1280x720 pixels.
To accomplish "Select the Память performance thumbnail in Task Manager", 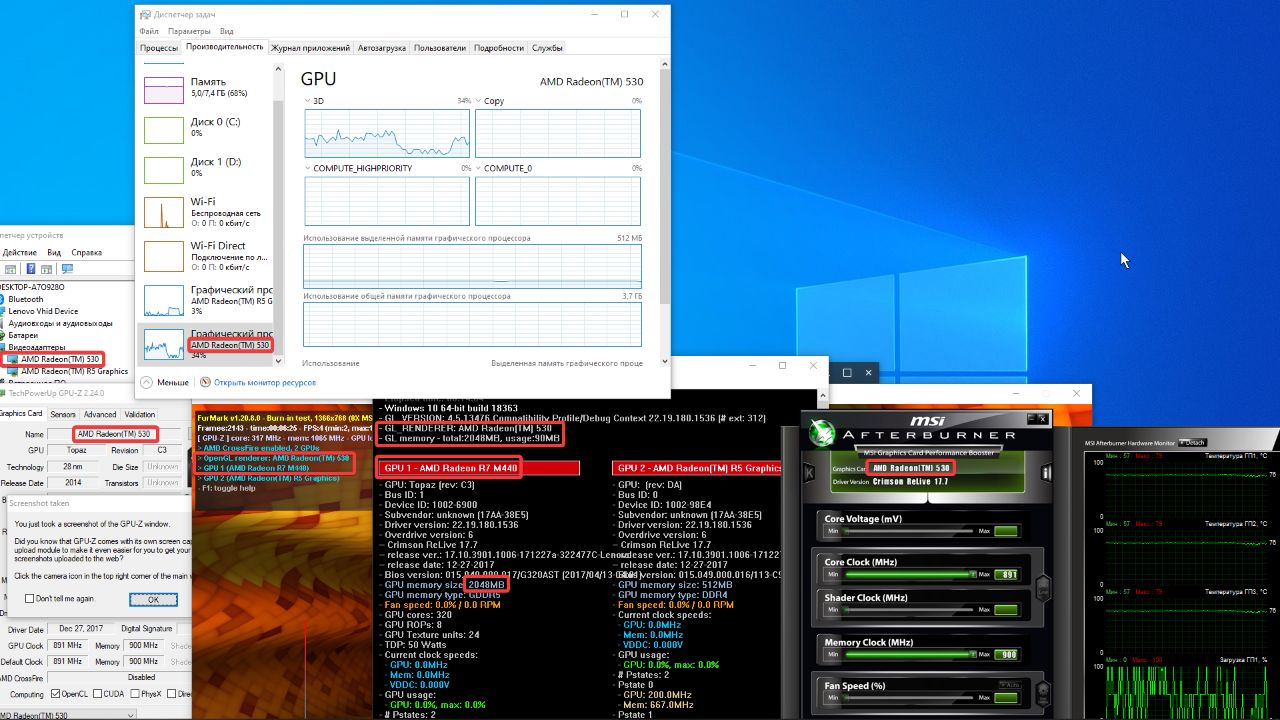I will coord(163,89).
